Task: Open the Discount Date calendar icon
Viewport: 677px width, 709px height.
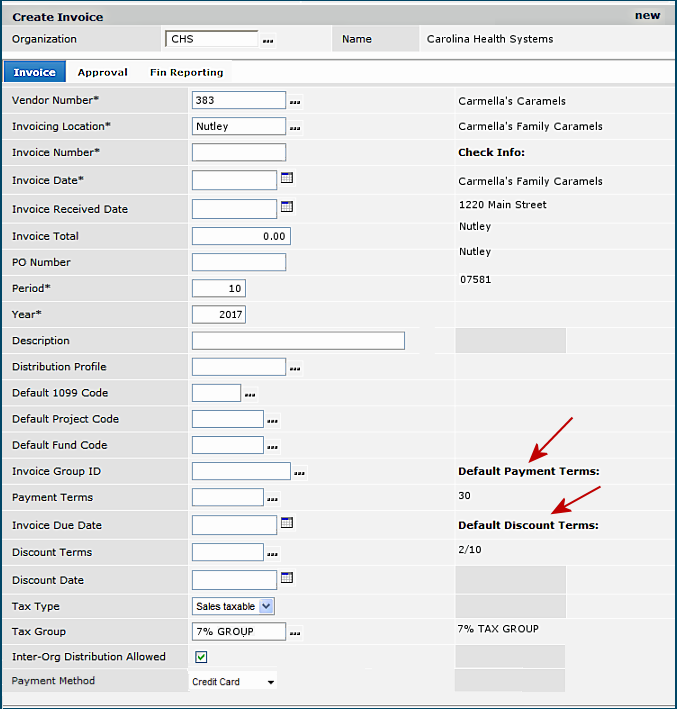Action: click(x=287, y=578)
